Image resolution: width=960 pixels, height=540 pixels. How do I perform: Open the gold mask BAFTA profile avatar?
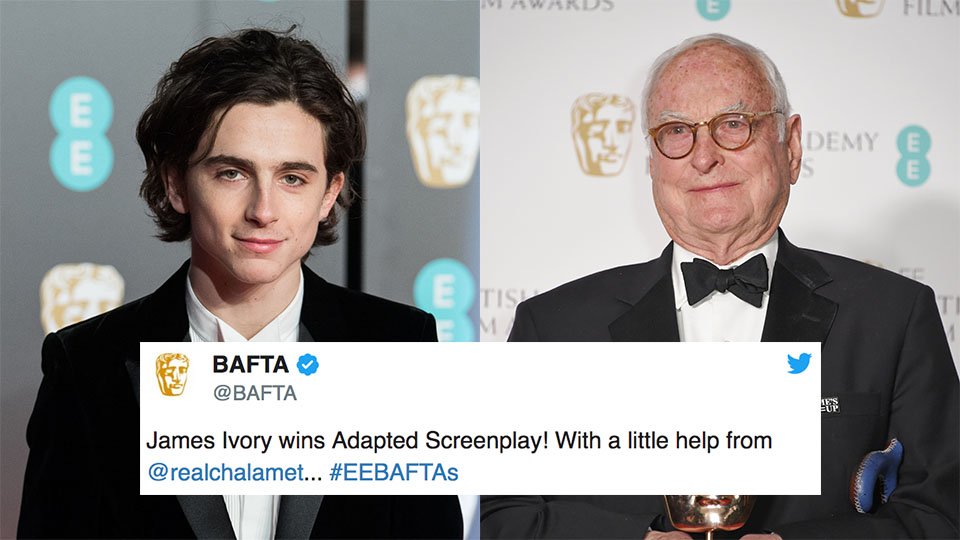click(x=172, y=374)
